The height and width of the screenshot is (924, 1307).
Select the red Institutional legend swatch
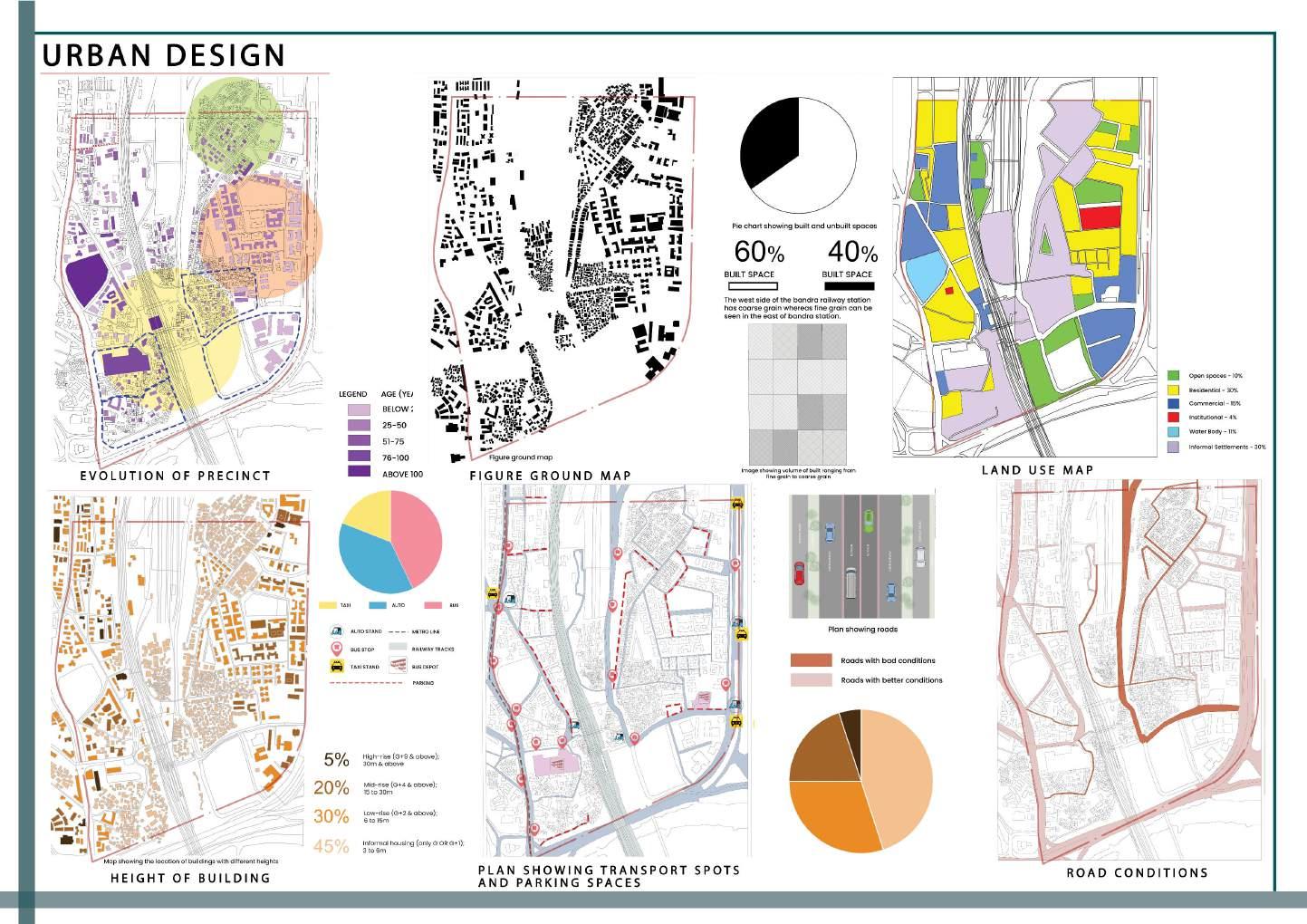[1173, 417]
